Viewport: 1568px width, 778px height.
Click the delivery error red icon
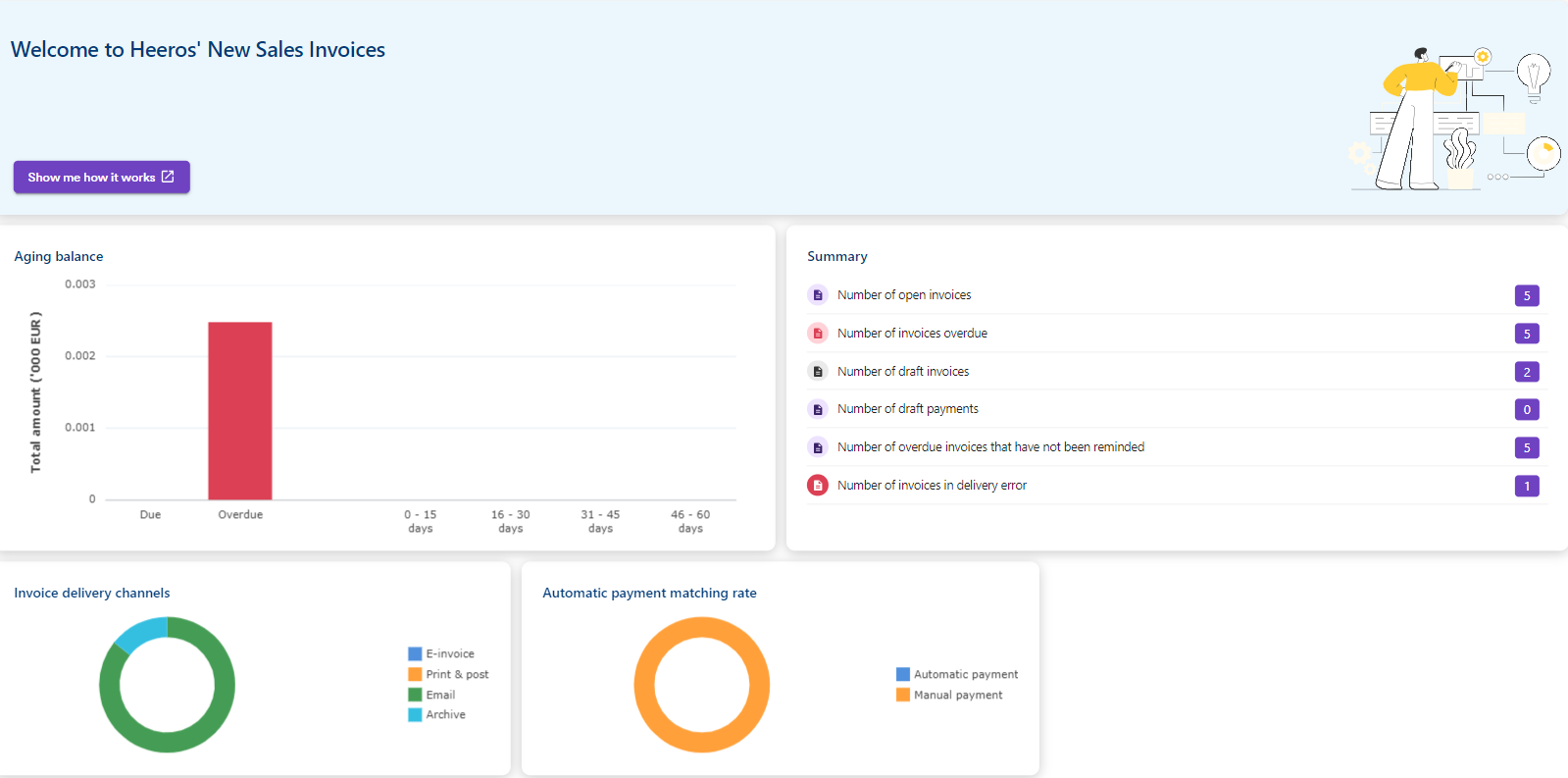pyautogui.click(x=818, y=486)
